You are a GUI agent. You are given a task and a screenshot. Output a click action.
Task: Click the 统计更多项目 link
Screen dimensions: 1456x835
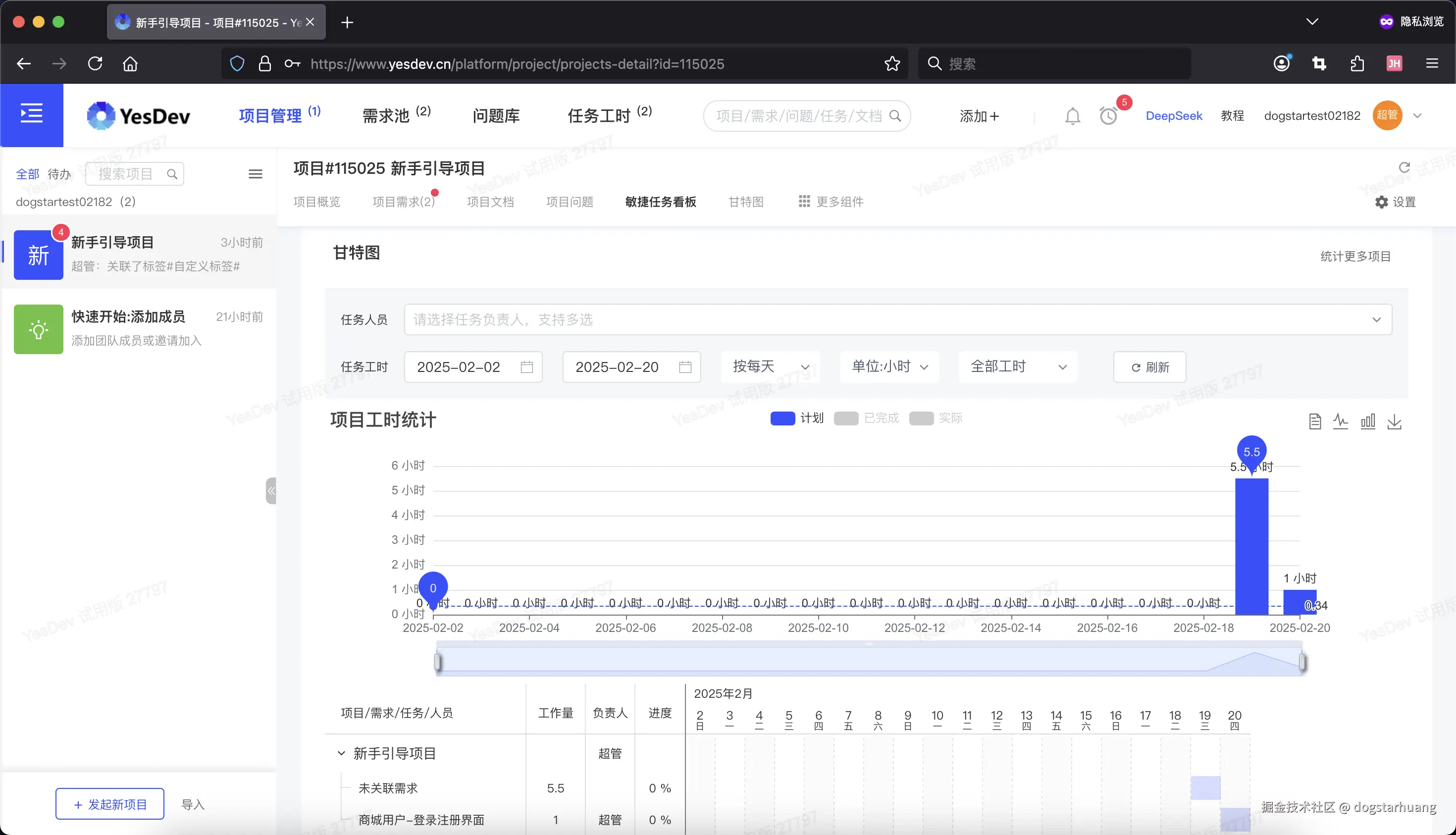click(x=1354, y=256)
